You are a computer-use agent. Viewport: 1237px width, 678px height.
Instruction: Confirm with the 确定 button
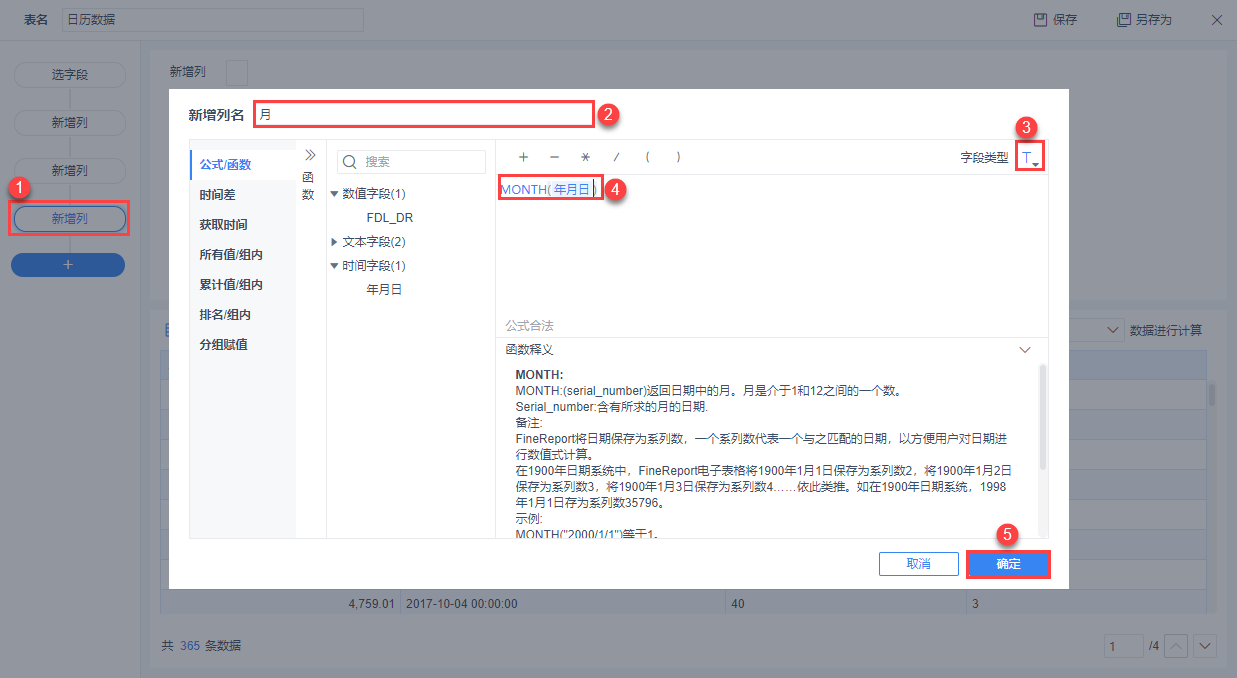[x=1008, y=564]
